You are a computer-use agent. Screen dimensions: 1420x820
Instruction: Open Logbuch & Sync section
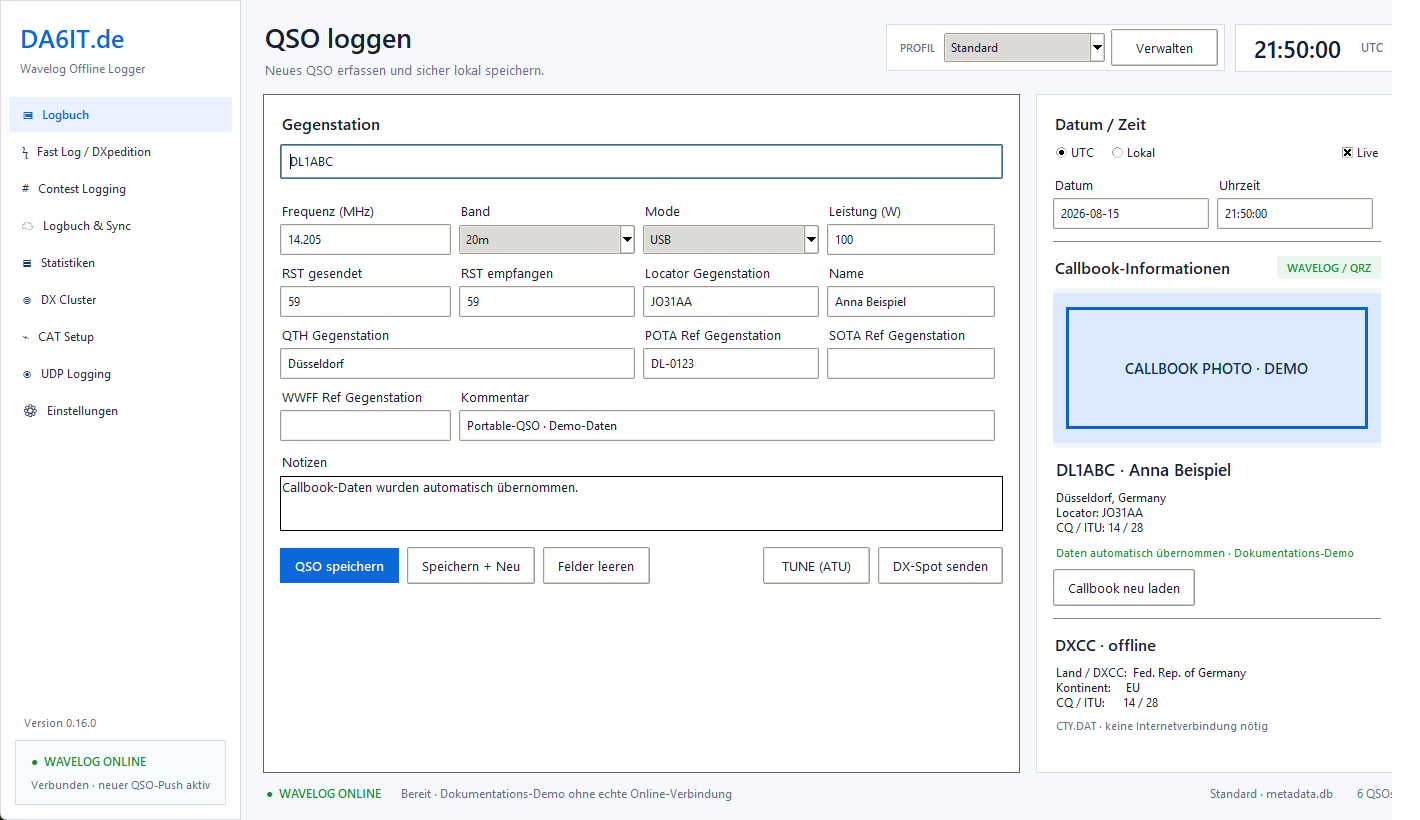(x=120, y=226)
